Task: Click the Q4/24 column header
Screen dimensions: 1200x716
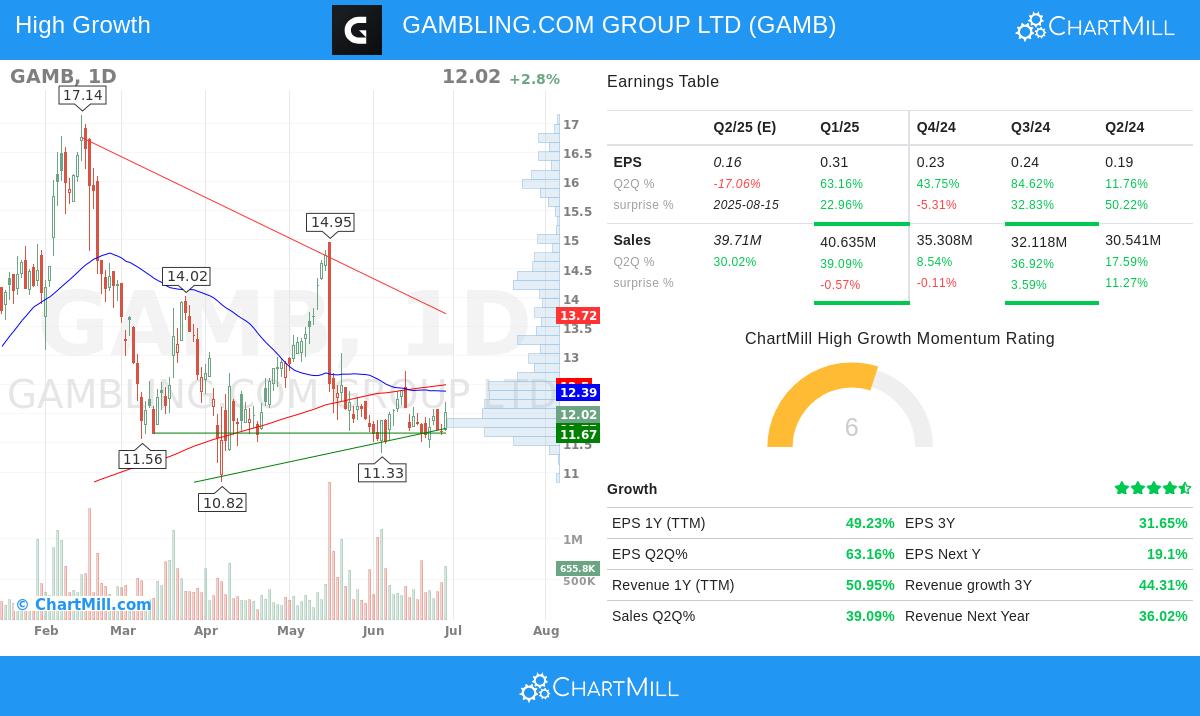Action: [x=936, y=128]
